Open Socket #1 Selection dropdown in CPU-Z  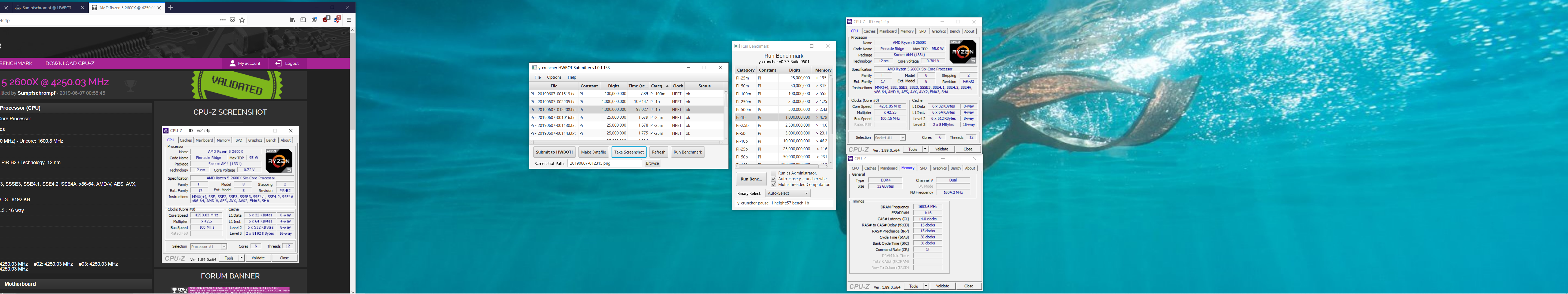889,137
